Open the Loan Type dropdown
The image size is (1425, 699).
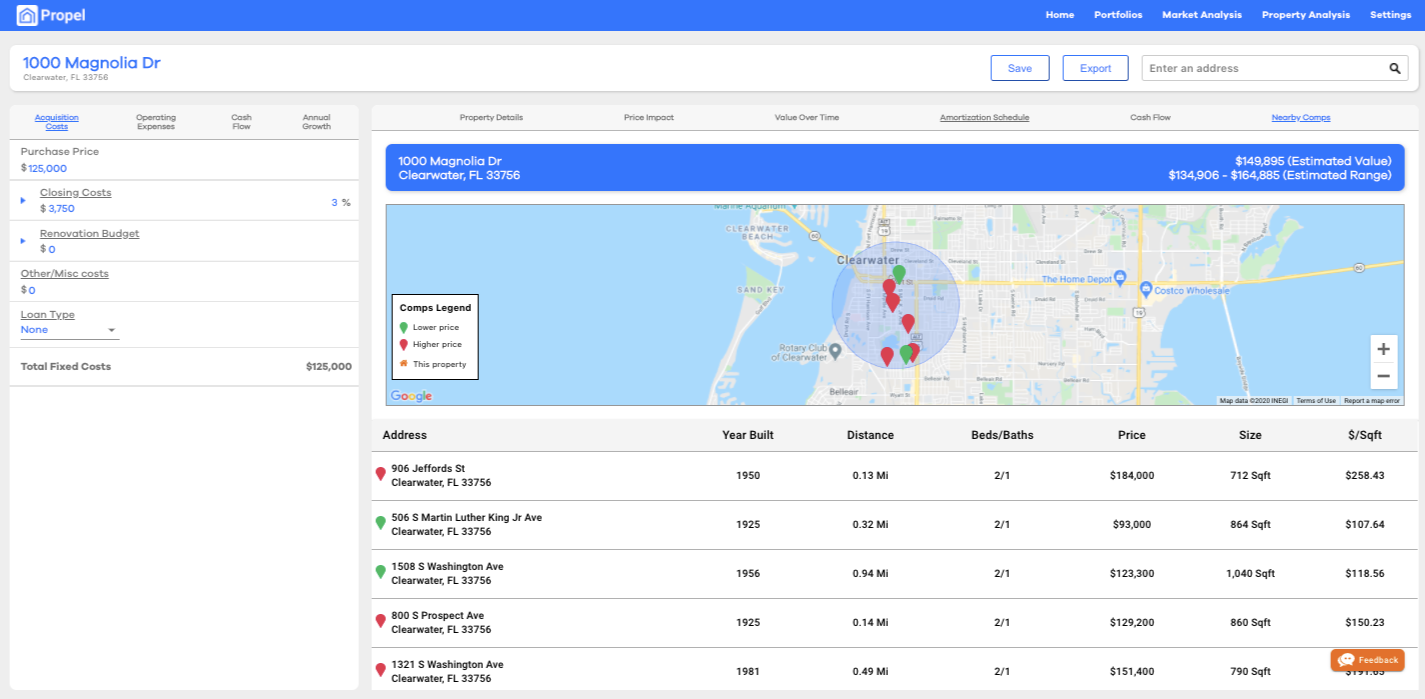click(x=70, y=330)
